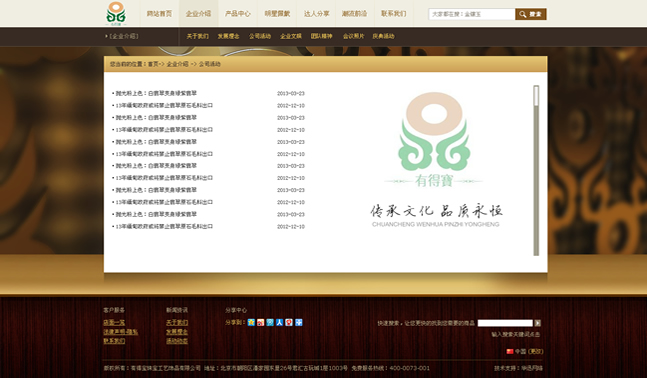Select 会议照片 in the sub-navigation bar
The width and height of the screenshot is (647, 378).
point(354,36)
